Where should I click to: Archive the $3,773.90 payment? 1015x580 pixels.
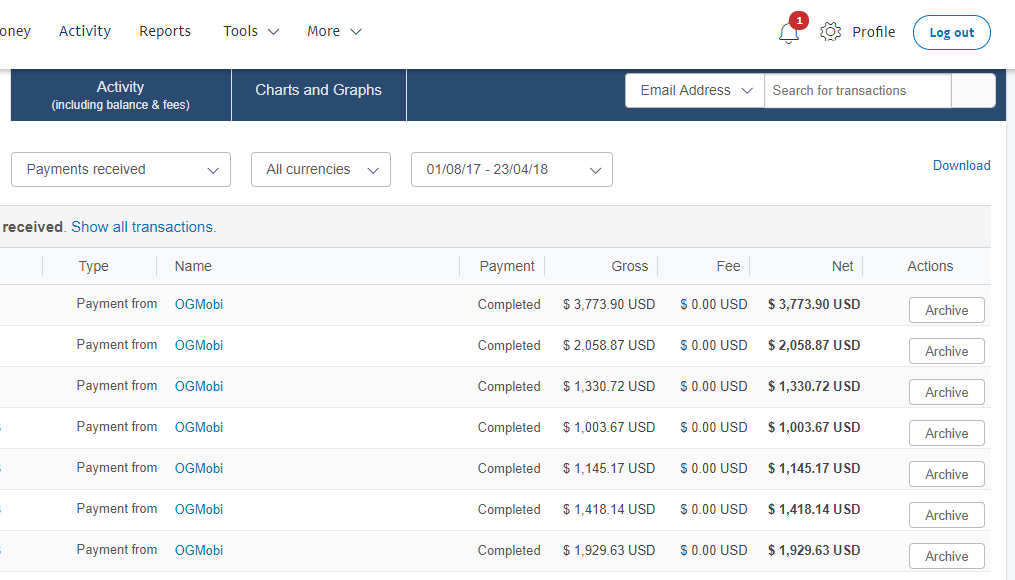point(945,310)
